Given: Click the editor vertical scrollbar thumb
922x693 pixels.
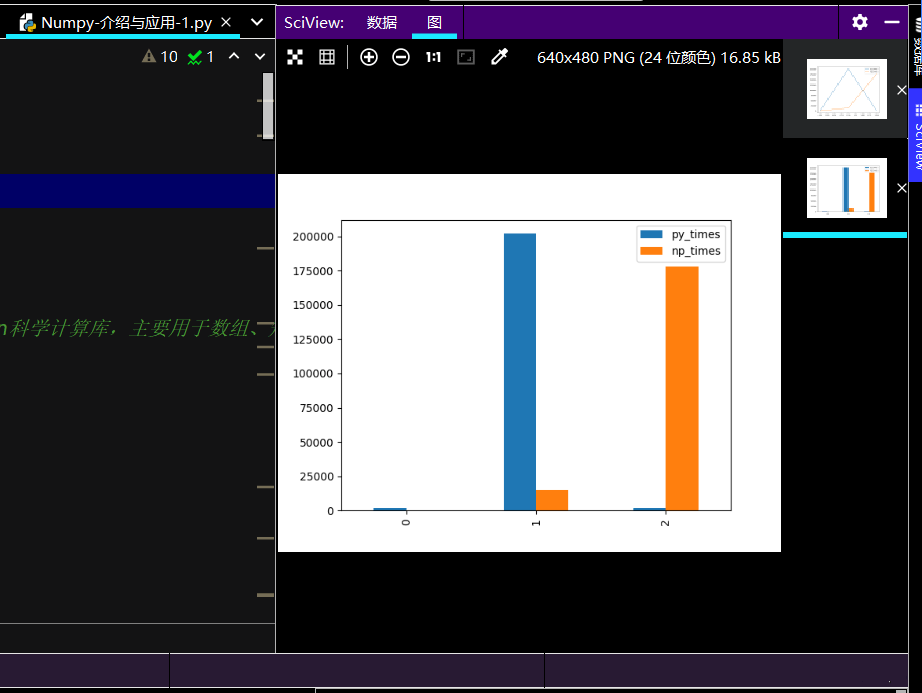Looking at the screenshot, I should 267,105.
